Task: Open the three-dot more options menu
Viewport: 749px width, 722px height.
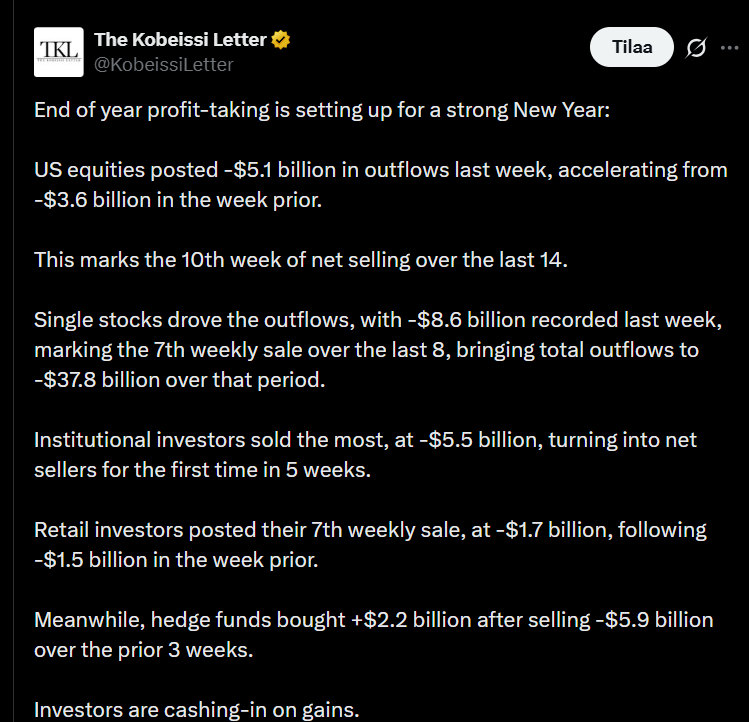Action: (x=729, y=47)
